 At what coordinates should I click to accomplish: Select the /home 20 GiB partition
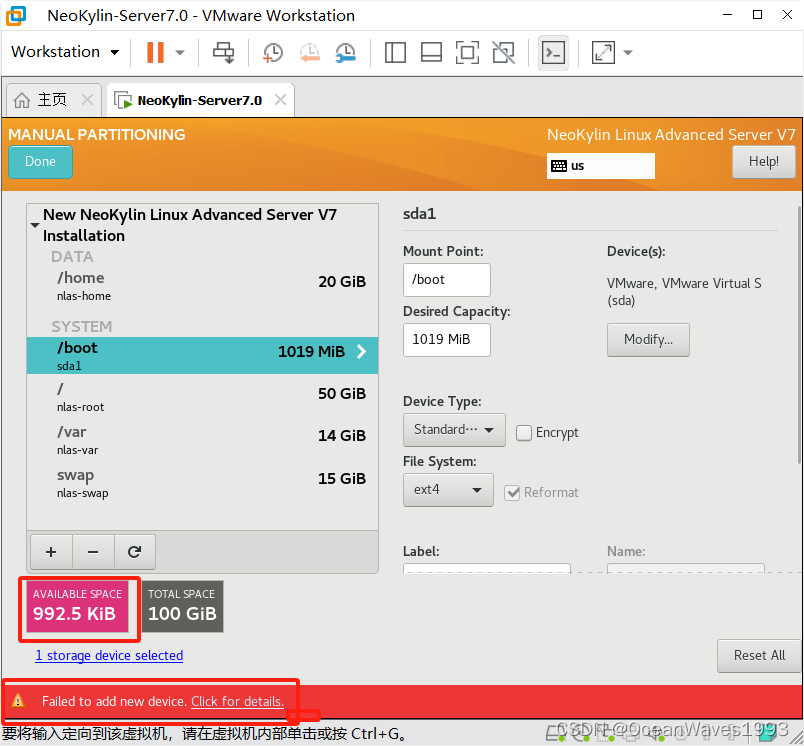[x=202, y=286]
